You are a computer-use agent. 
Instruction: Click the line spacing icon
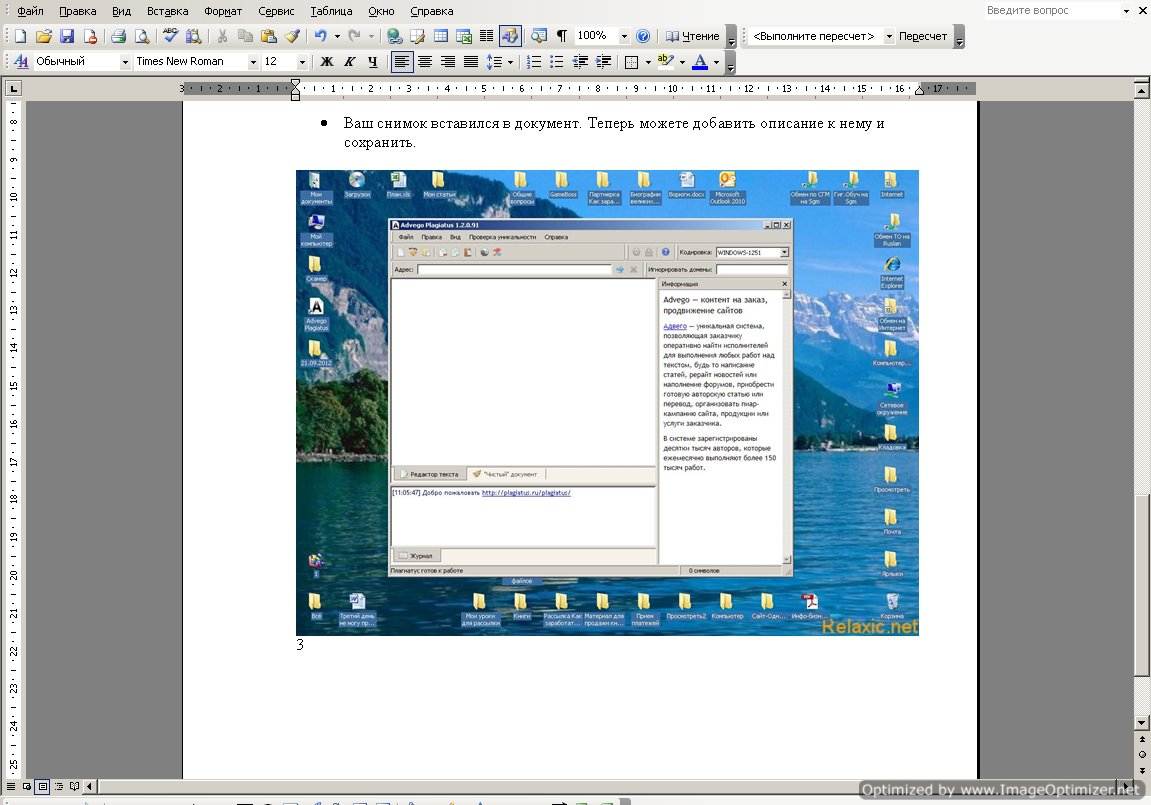coord(495,62)
